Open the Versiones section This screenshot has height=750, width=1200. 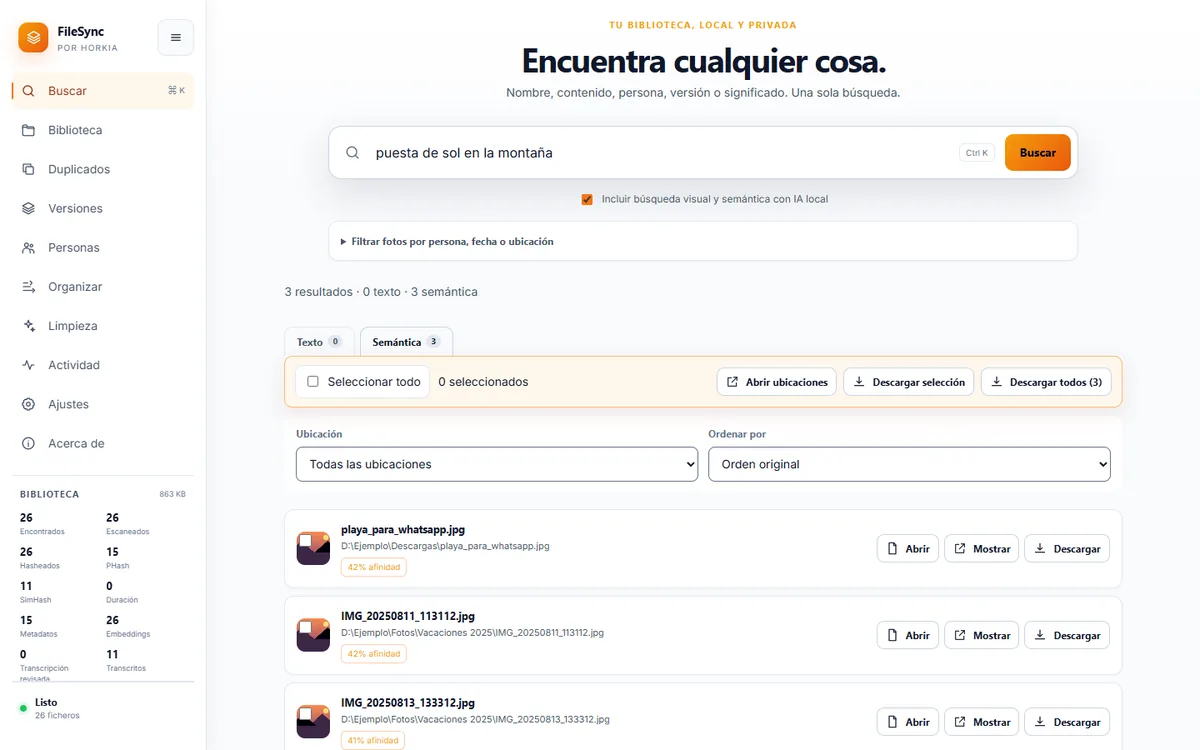[x=103, y=208]
